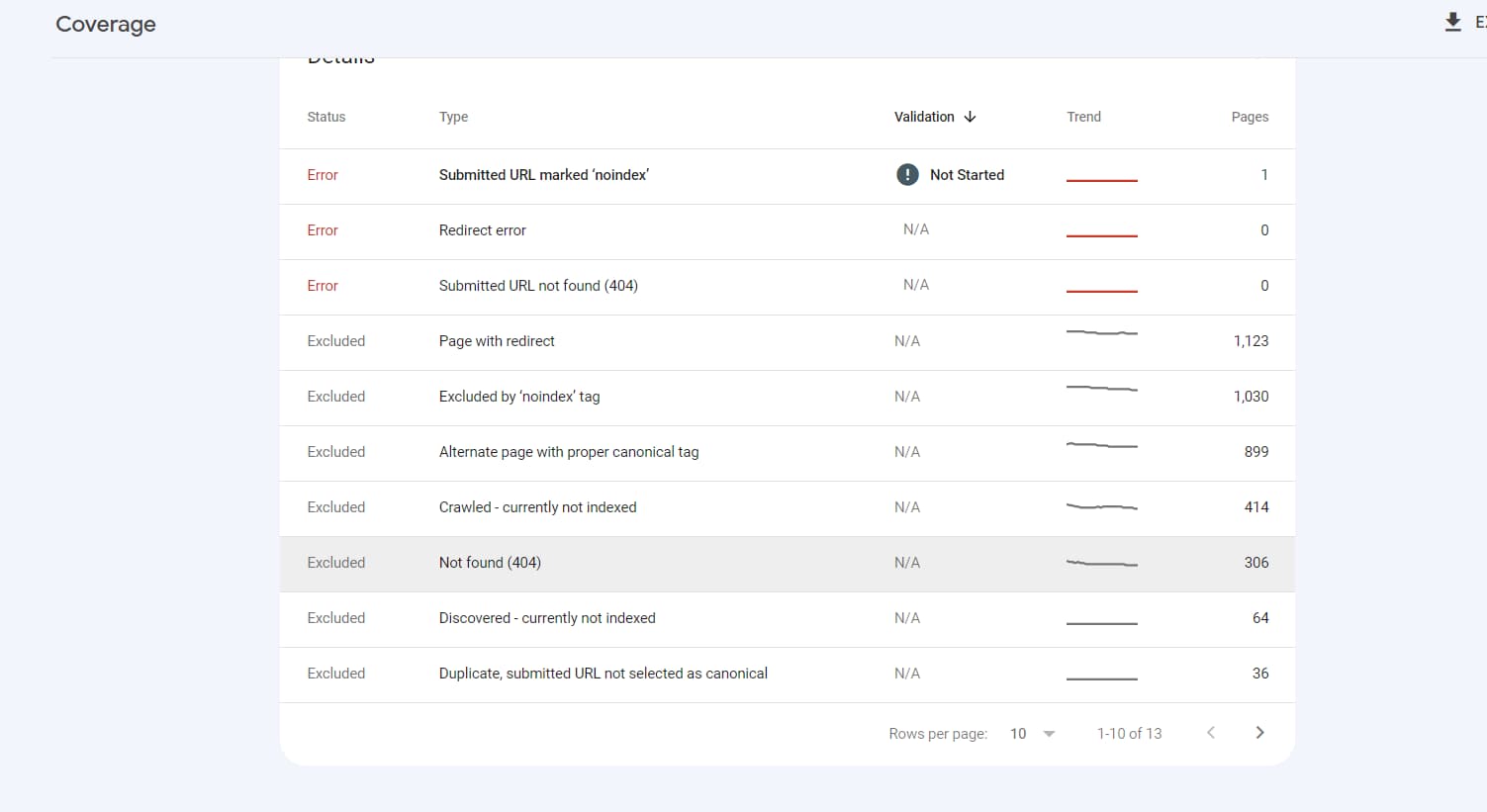
Task: Open Submitted URL marked 'noindex' row
Action: (x=787, y=176)
